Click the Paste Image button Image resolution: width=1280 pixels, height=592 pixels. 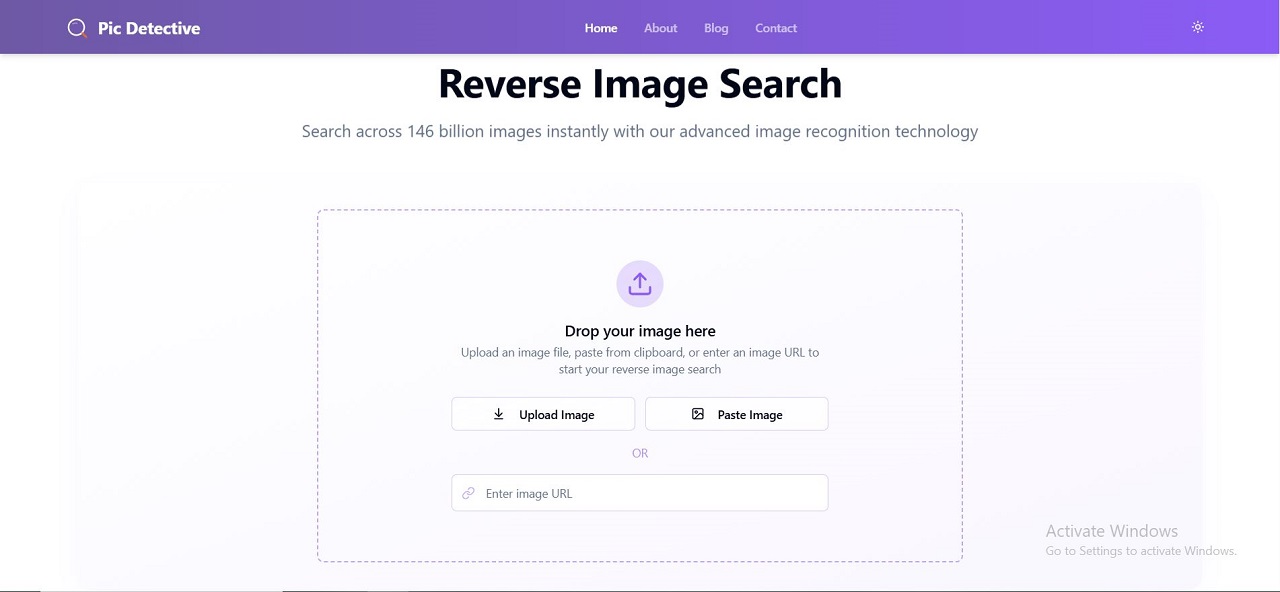(x=737, y=414)
